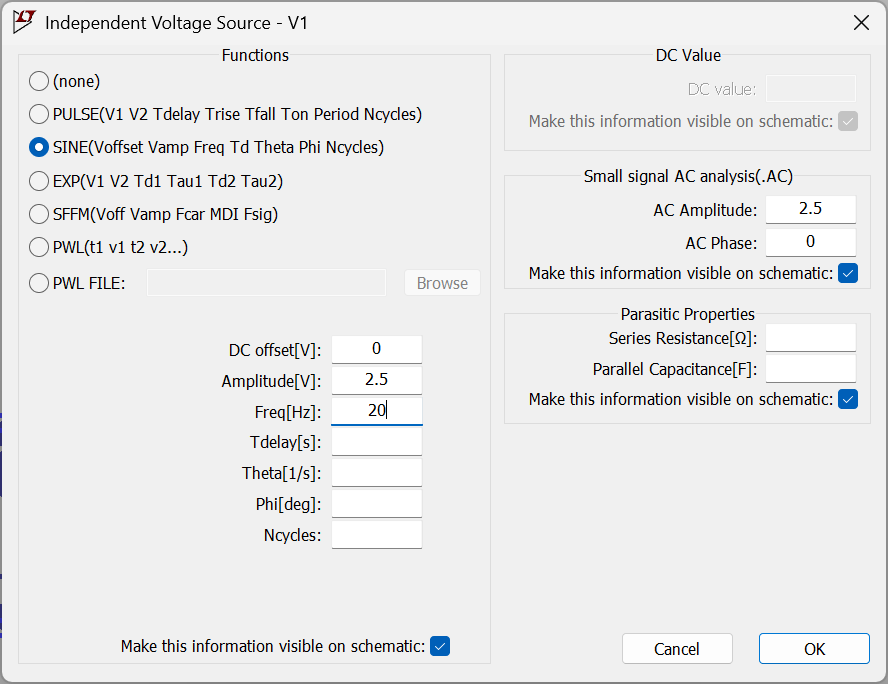Toggle Parasitic Properties visible on schematic checkbox
The height and width of the screenshot is (684, 888).
coord(848,399)
